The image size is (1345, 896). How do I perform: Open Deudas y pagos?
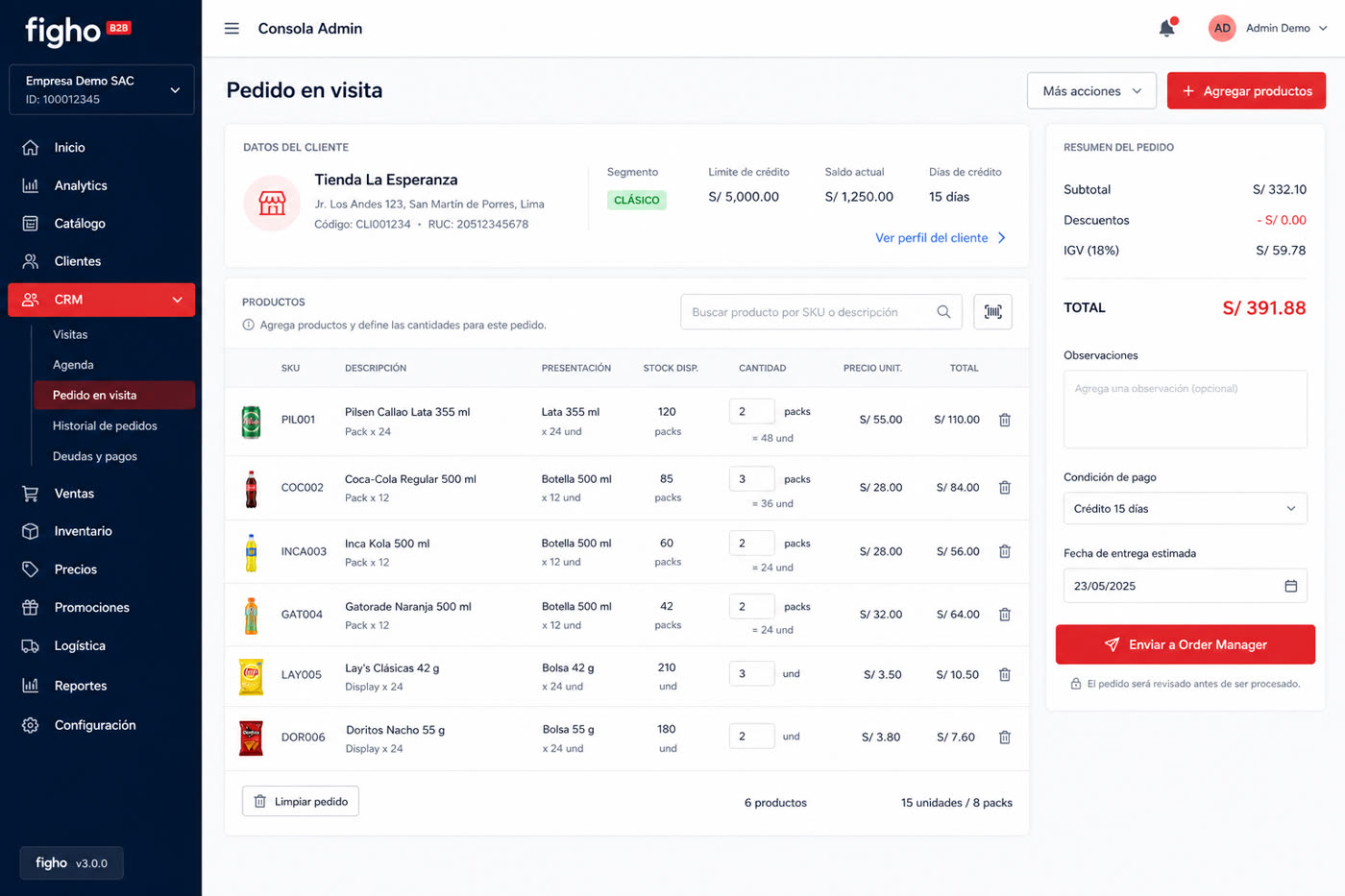(x=95, y=456)
